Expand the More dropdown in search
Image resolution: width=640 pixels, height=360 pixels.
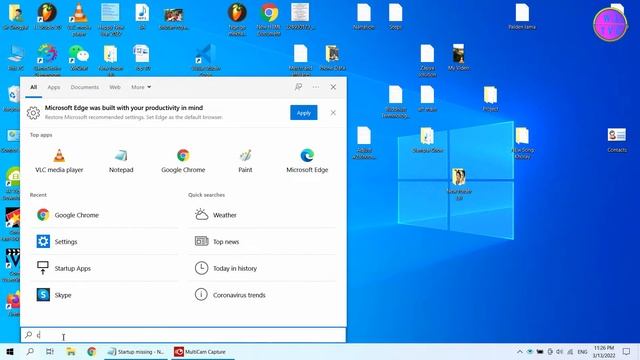coord(141,87)
